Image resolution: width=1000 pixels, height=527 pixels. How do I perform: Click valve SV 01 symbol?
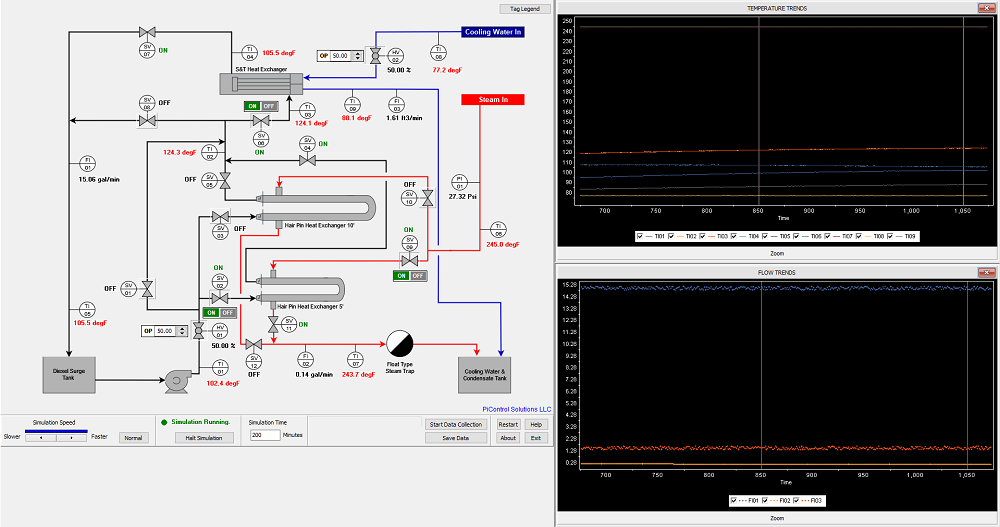(x=147, y=288)
